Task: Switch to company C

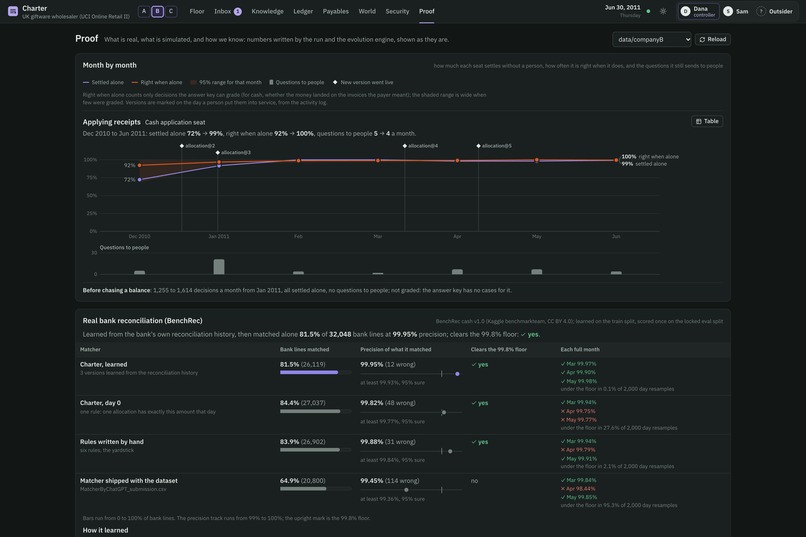Action: tap(171, 11)
